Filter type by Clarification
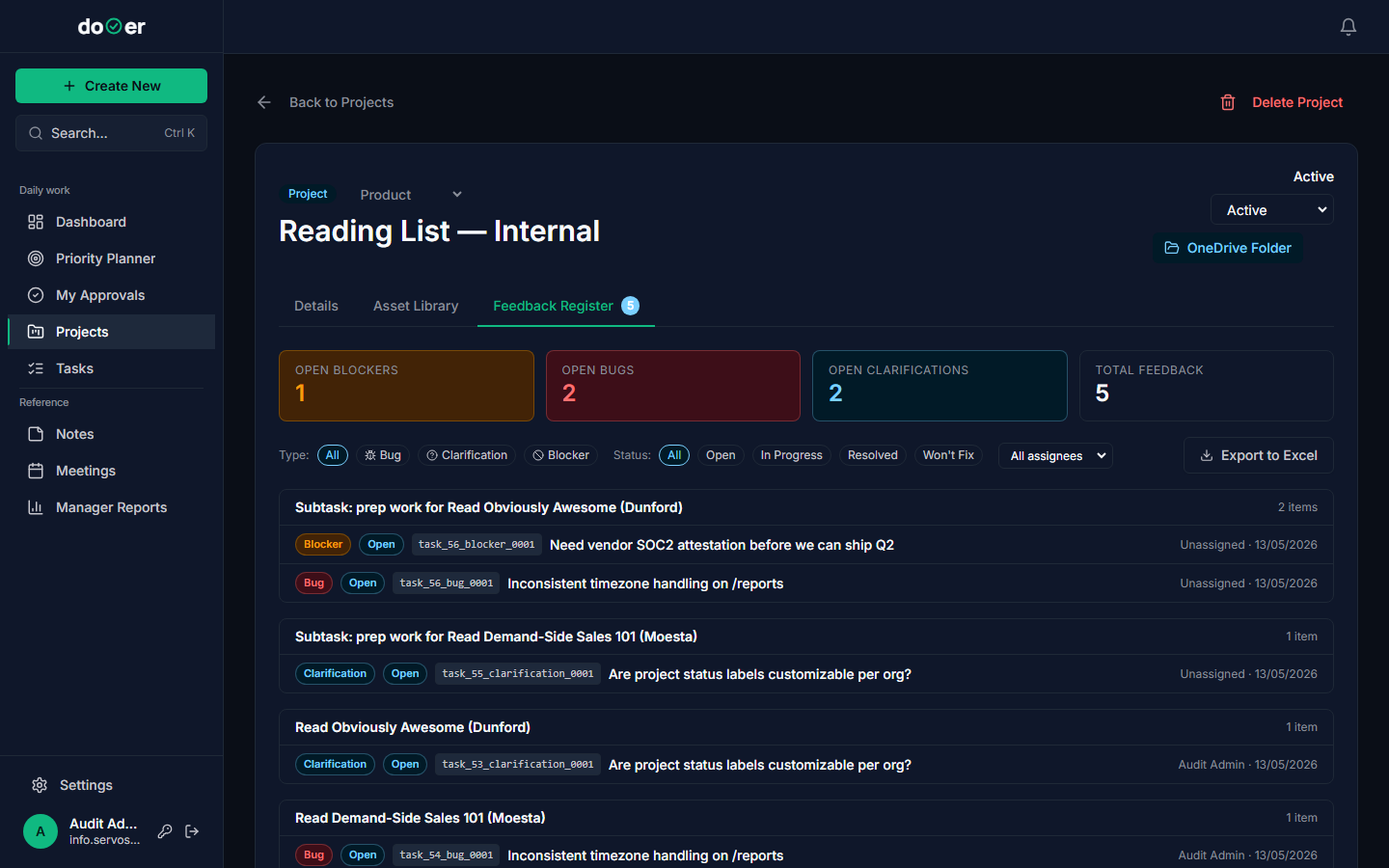1389x868 pixels. pyautogui.click(x=467, y=455)
